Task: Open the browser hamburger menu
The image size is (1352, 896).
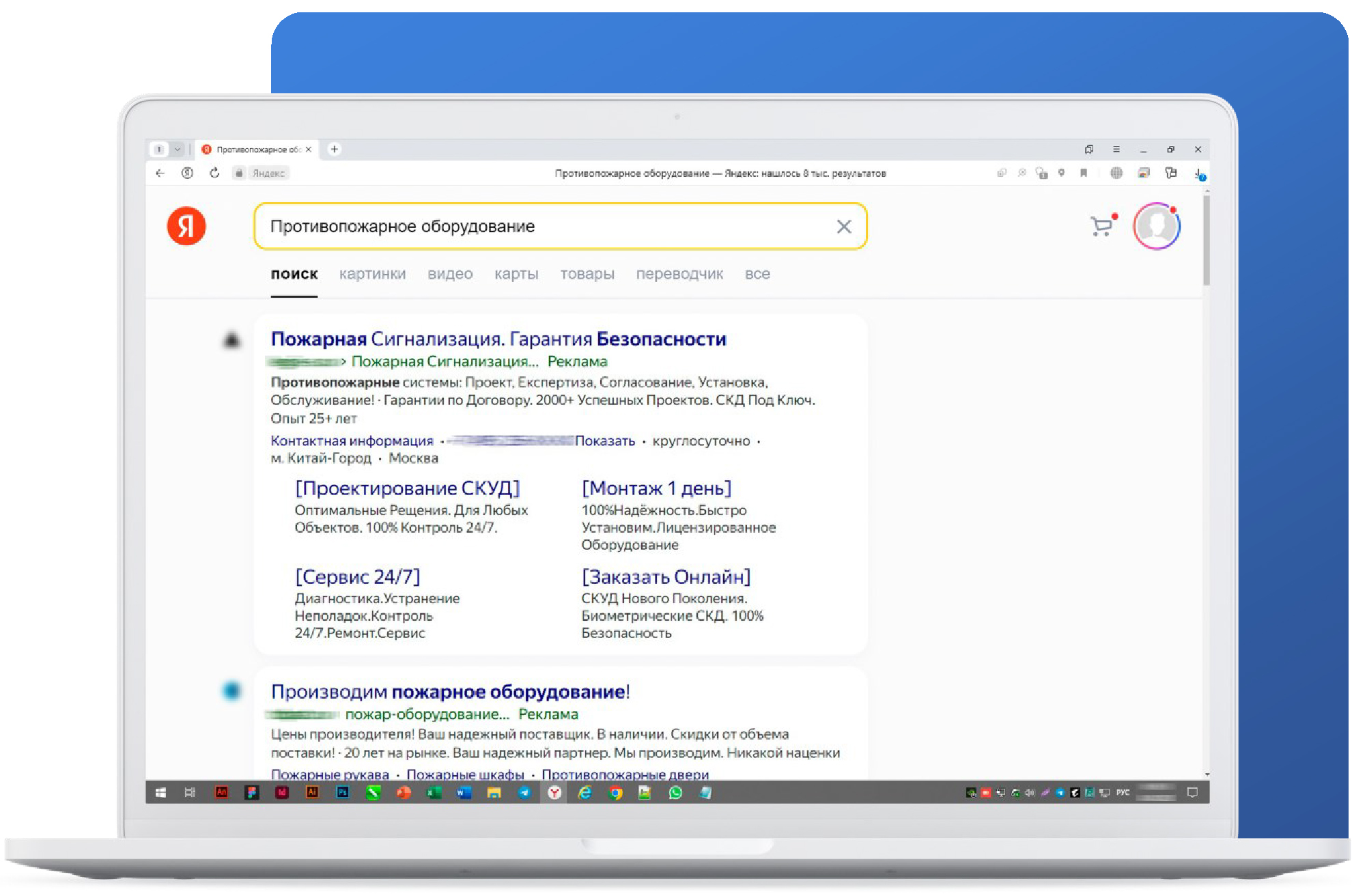Action: (x=1116, y=149)
